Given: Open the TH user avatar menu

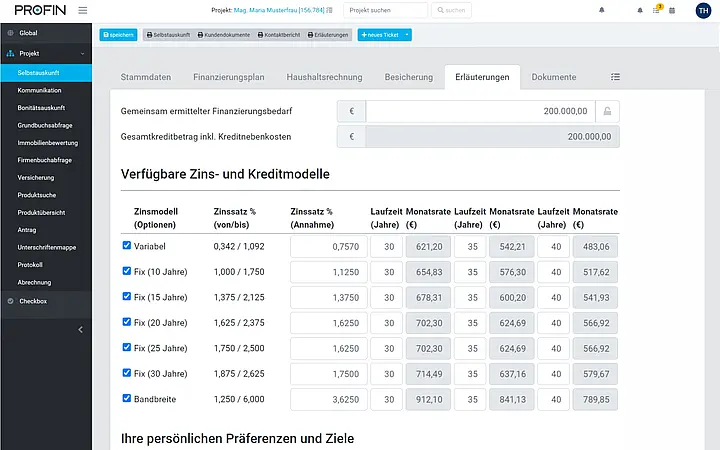Looking at the screenshot, I should coord(703,11).
